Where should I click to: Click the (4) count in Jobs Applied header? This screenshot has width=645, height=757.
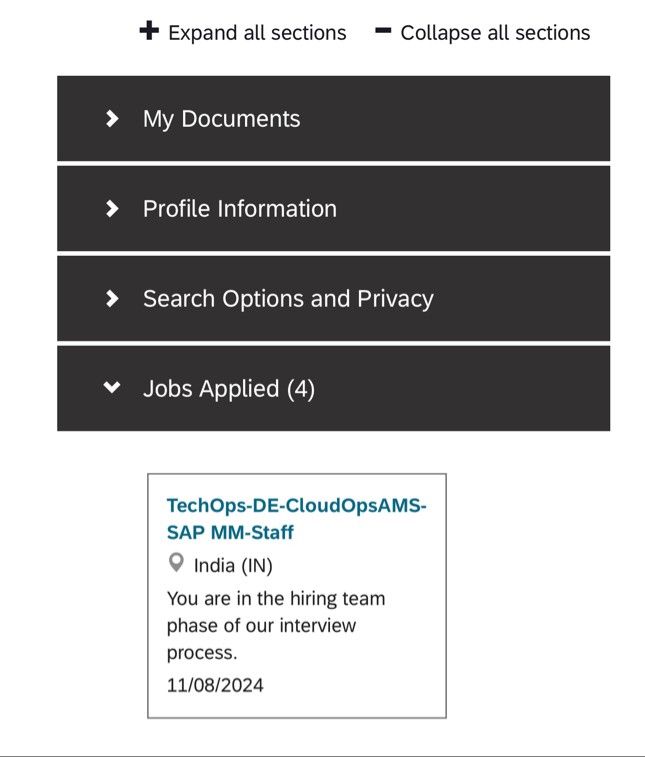301,389
